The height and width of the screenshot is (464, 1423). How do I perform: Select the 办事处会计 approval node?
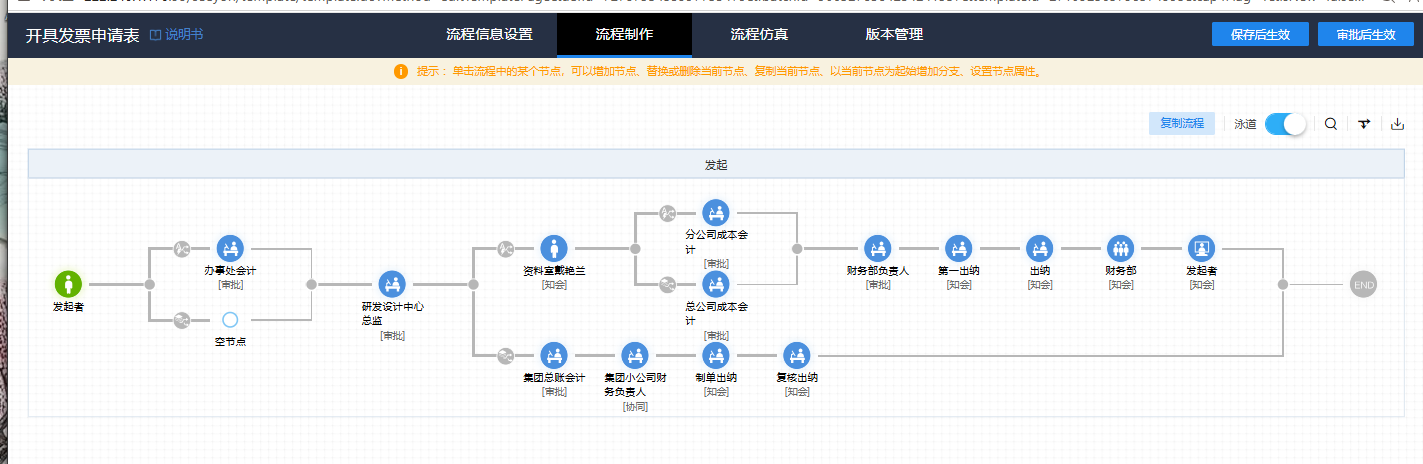pos(231,248)
